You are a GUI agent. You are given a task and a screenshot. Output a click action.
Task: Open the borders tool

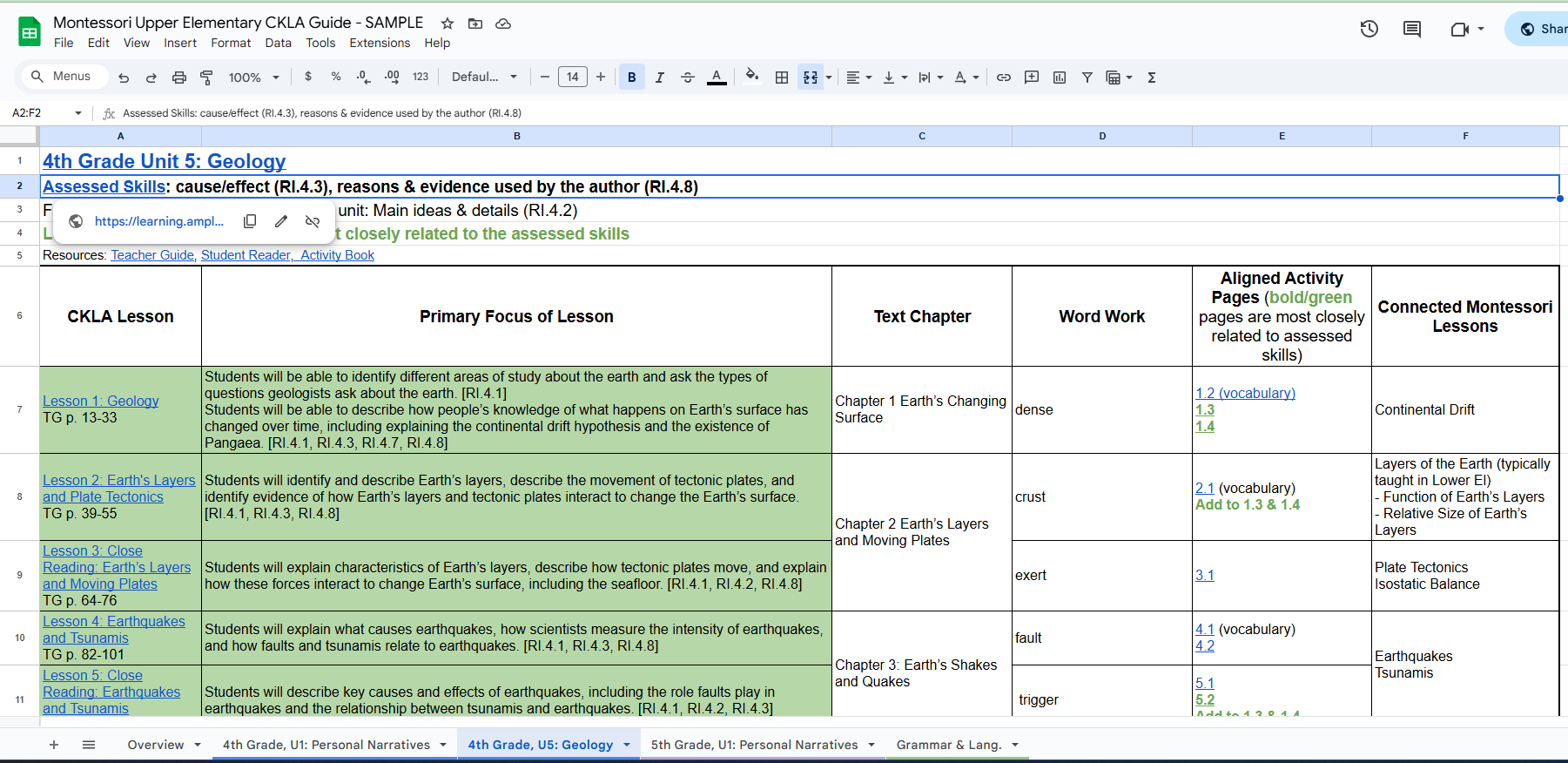(782, 78)
